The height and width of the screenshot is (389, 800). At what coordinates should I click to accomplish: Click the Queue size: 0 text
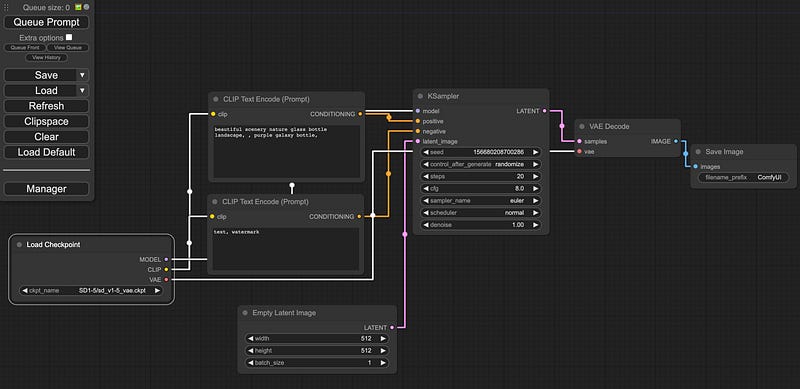coord(46,8)
